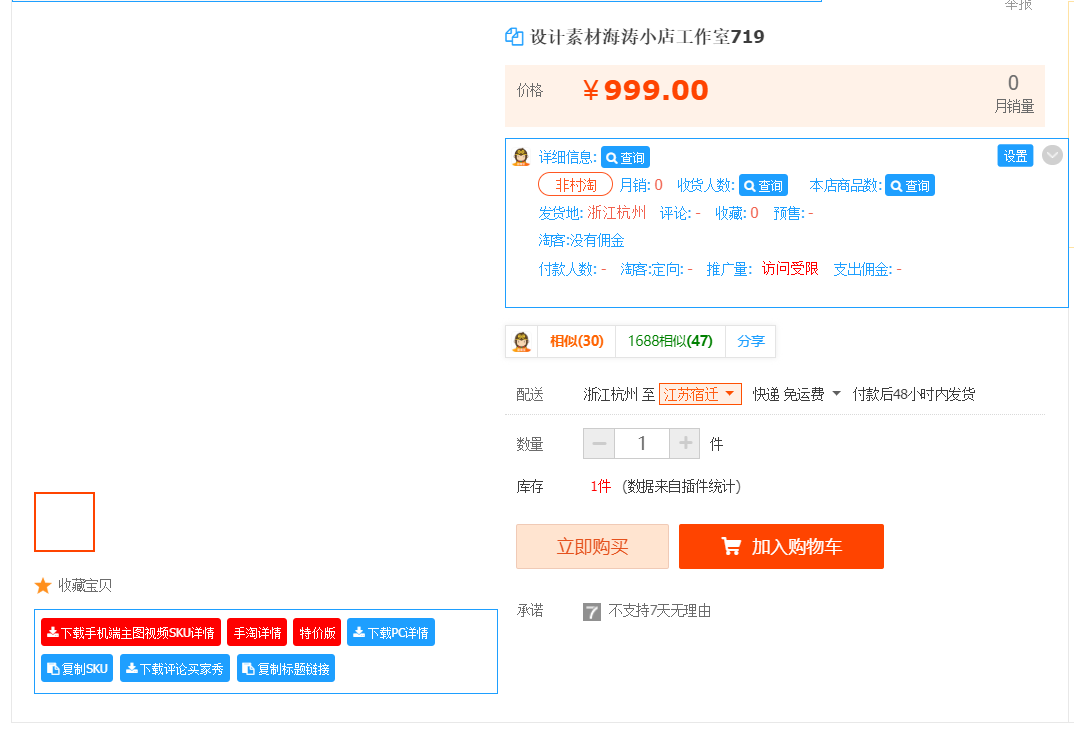Click the copy icon on the 复制标题链接 button

[x=247, y=668]
